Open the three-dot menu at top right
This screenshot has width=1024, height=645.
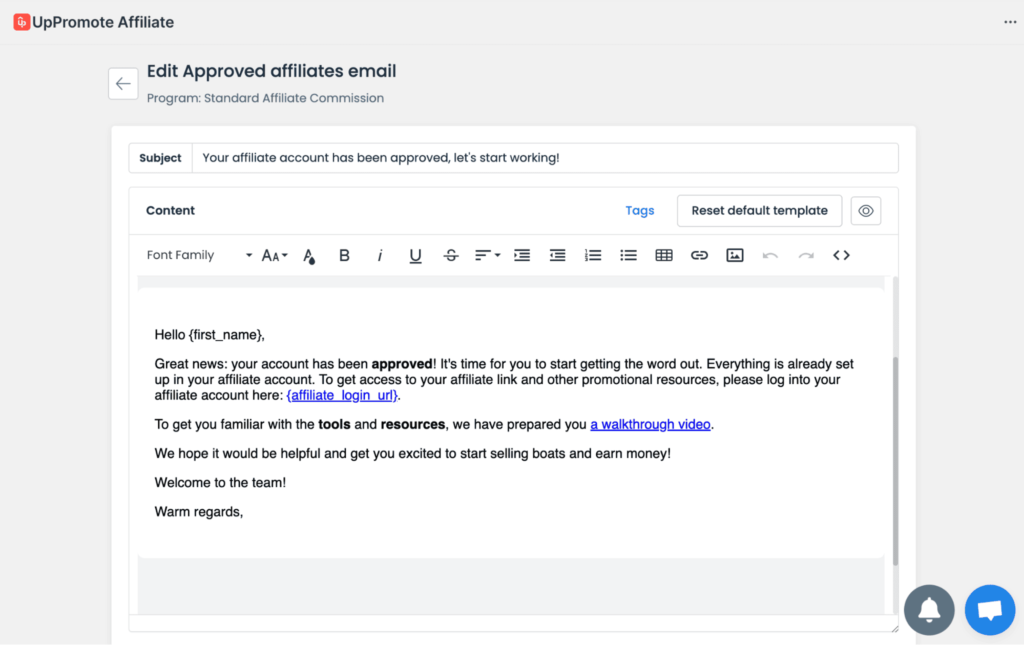(x=1010, y=22)
